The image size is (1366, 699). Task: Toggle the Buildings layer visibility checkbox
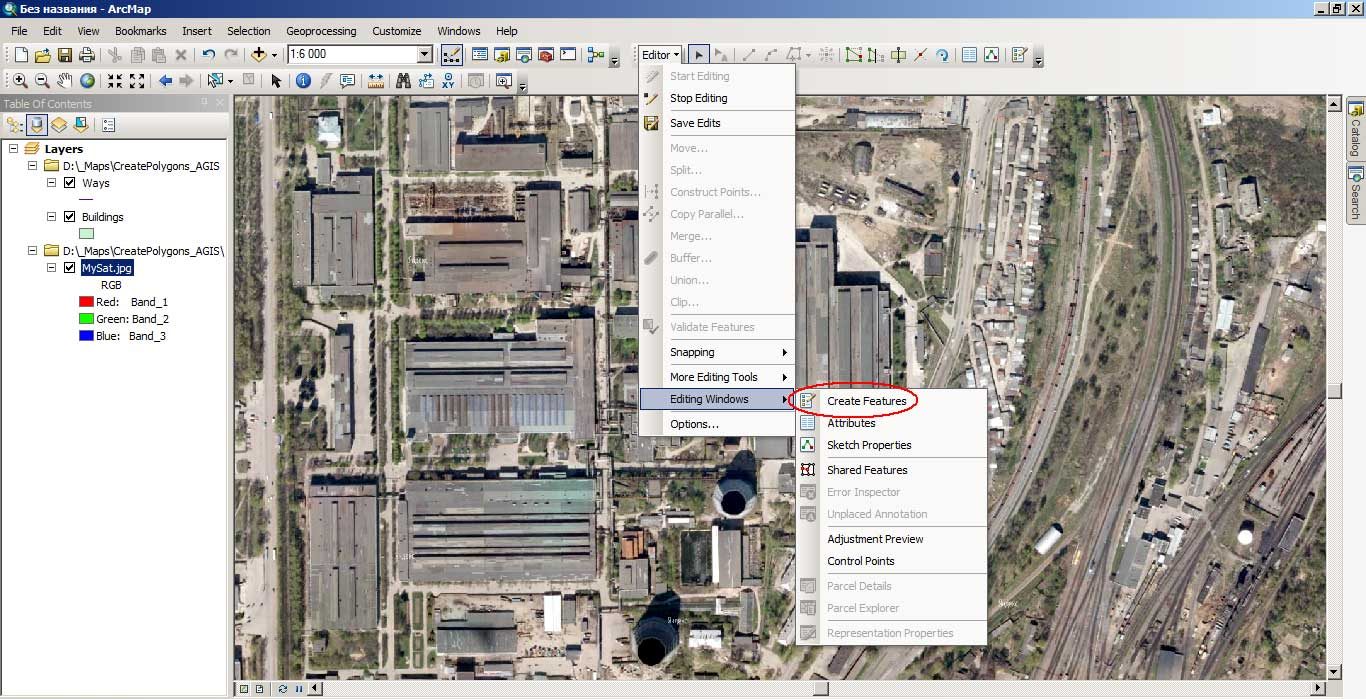69,217
